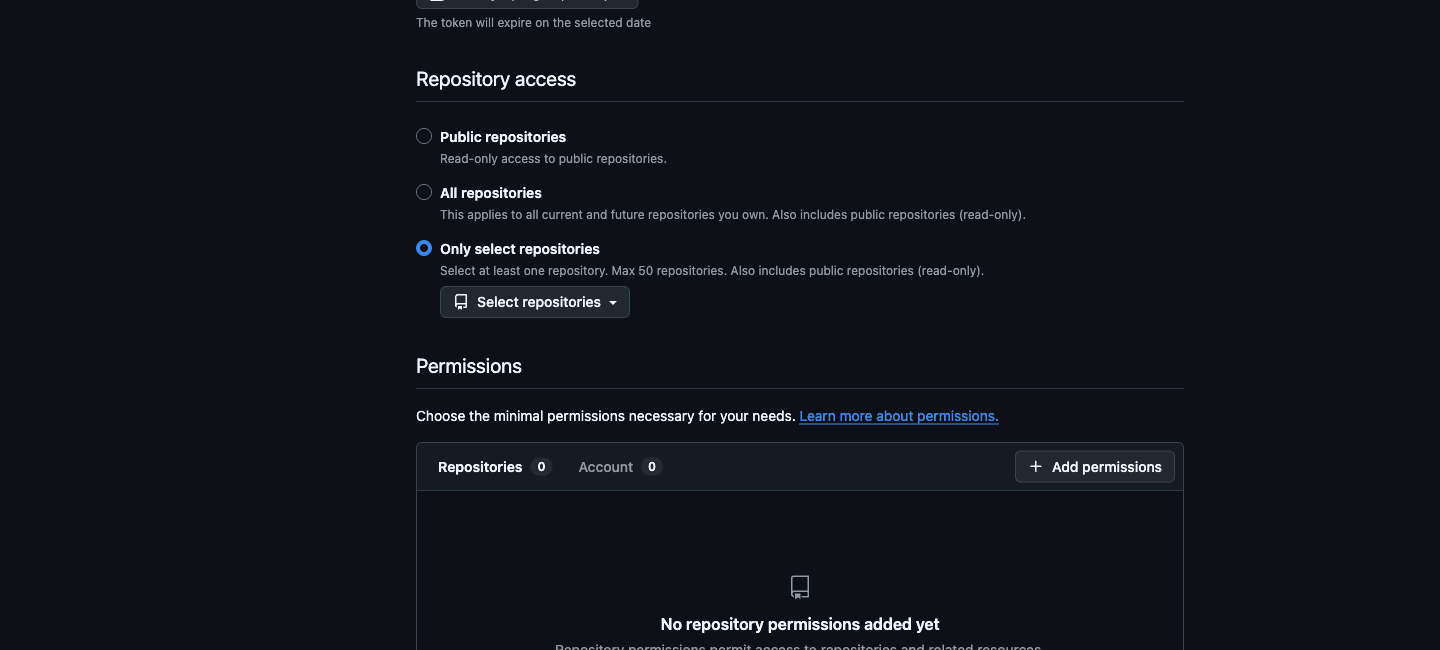Select the Public repositories radio button
This screenshot has width=1440, height=650.
(x=424, y=136)
